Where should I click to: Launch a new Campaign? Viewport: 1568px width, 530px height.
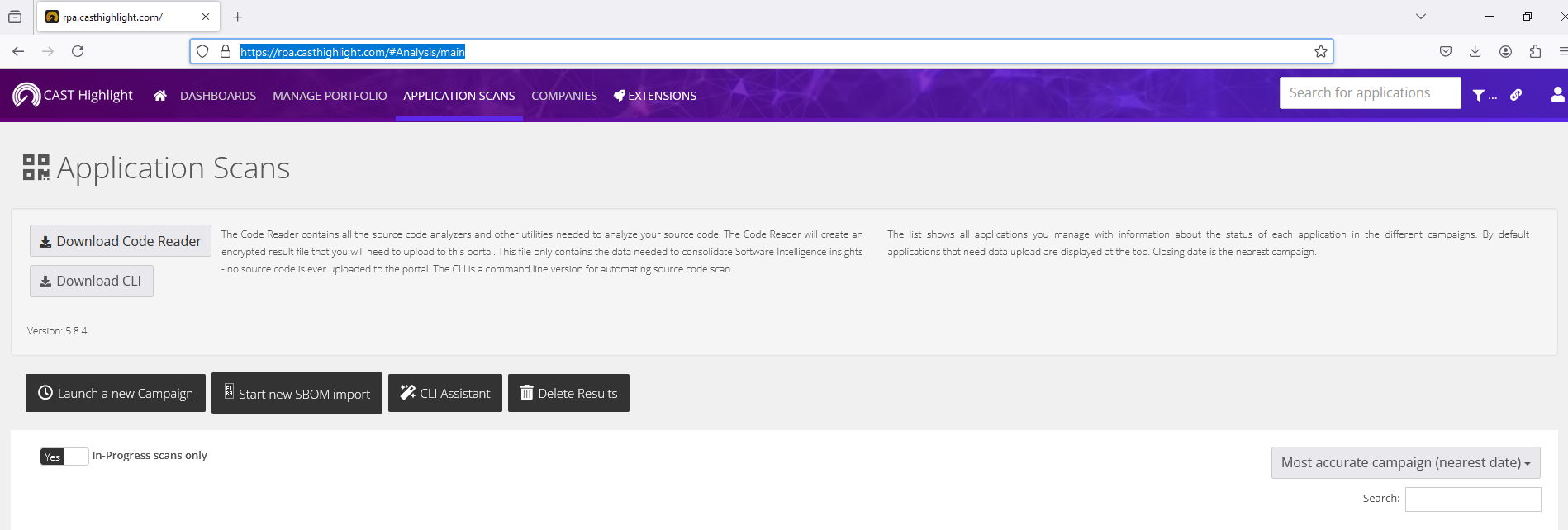click(116, 393)
